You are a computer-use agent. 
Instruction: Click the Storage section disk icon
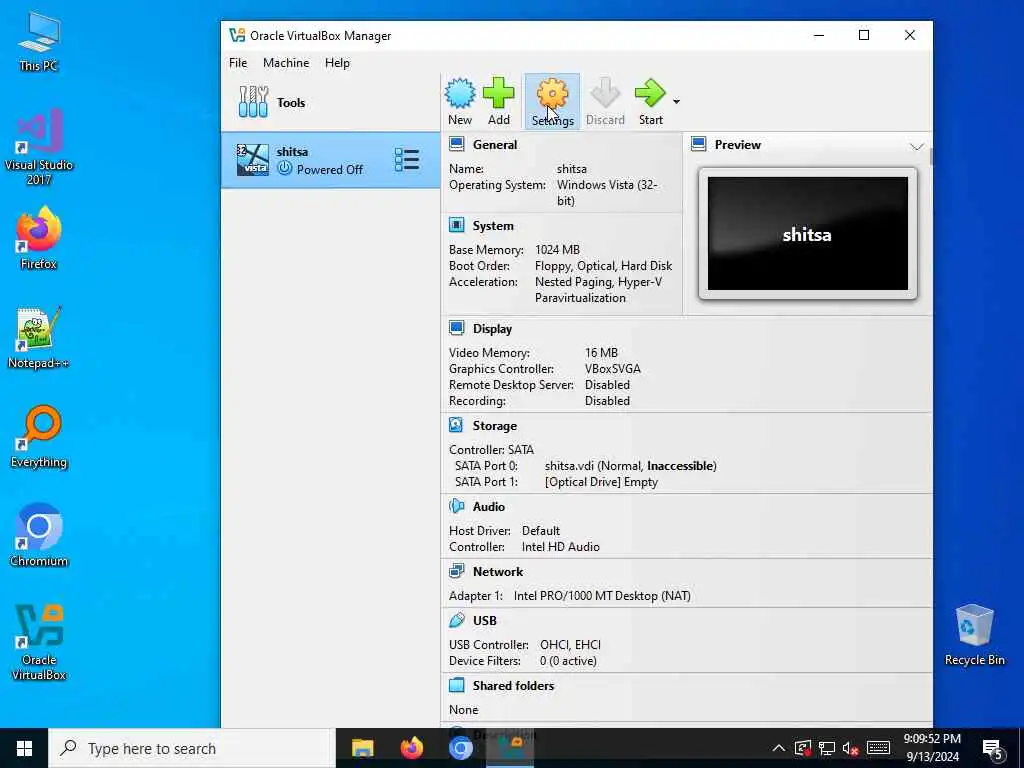point(456,425)
